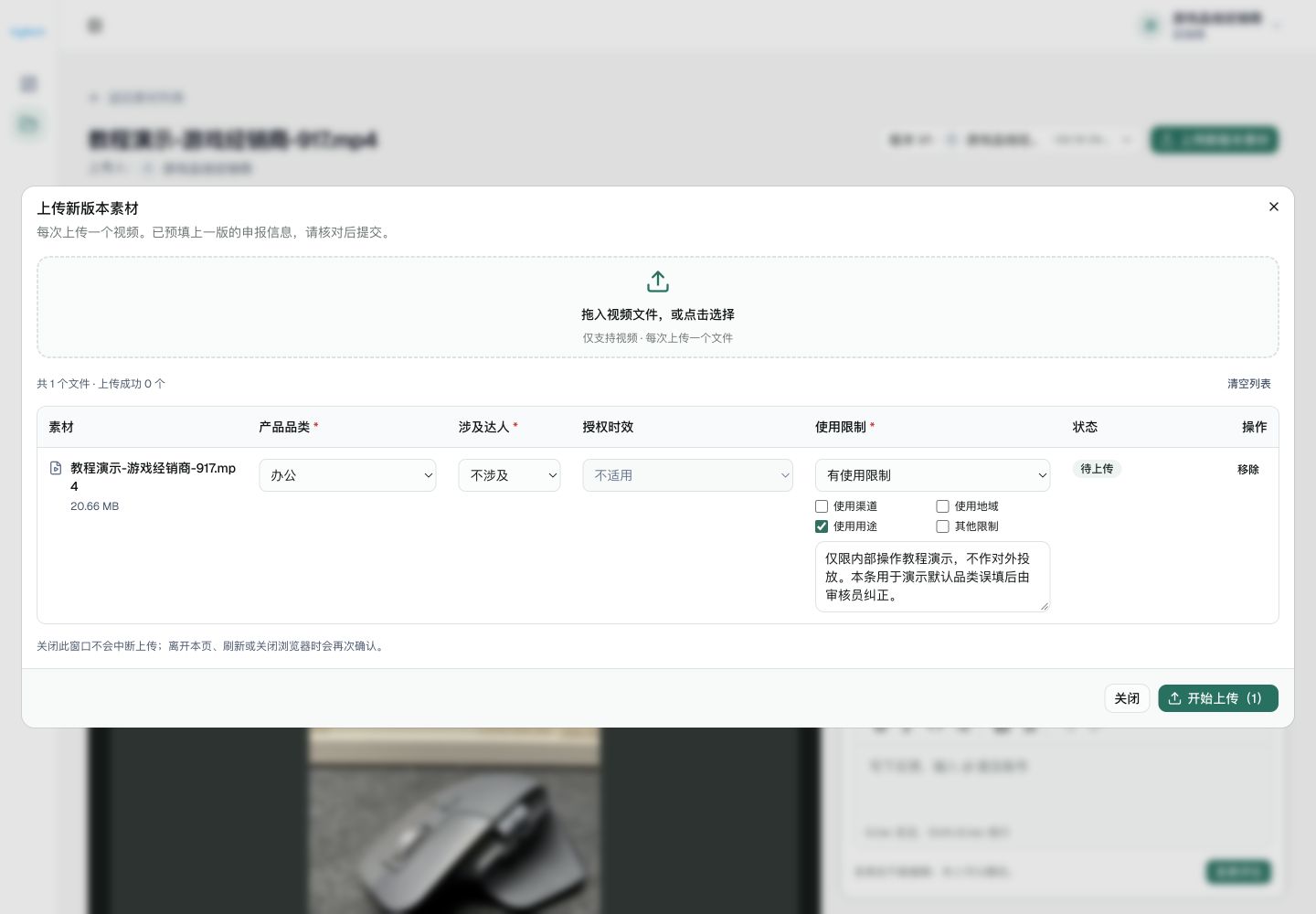Uncheck the 使用用途 checkbox

click(x=822, y=526)
